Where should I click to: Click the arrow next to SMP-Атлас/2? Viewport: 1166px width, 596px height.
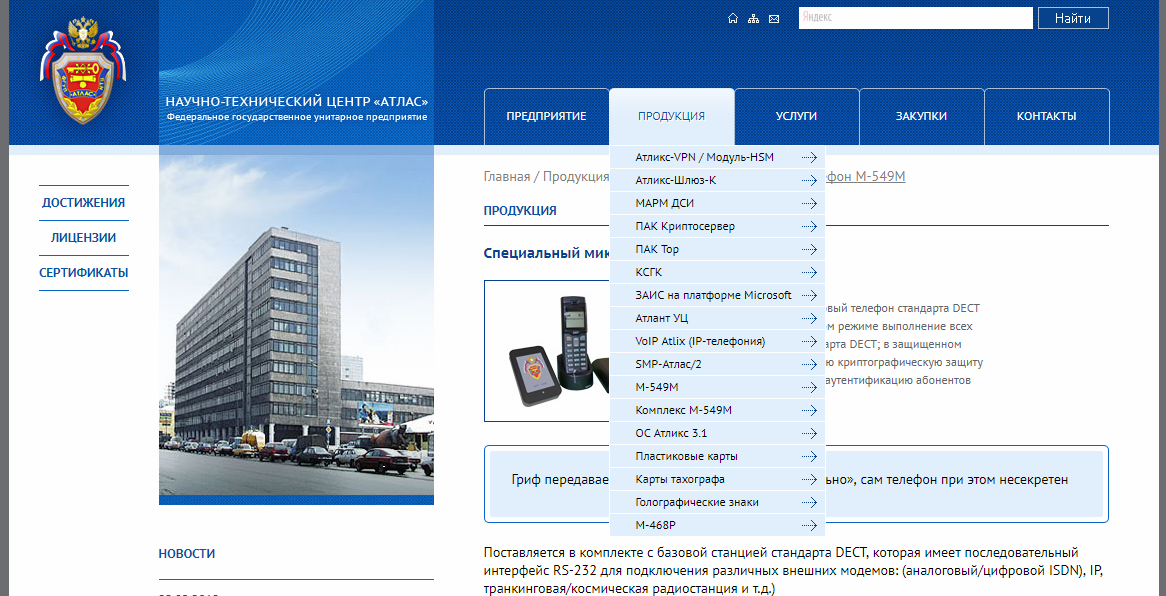click(809, 365)
